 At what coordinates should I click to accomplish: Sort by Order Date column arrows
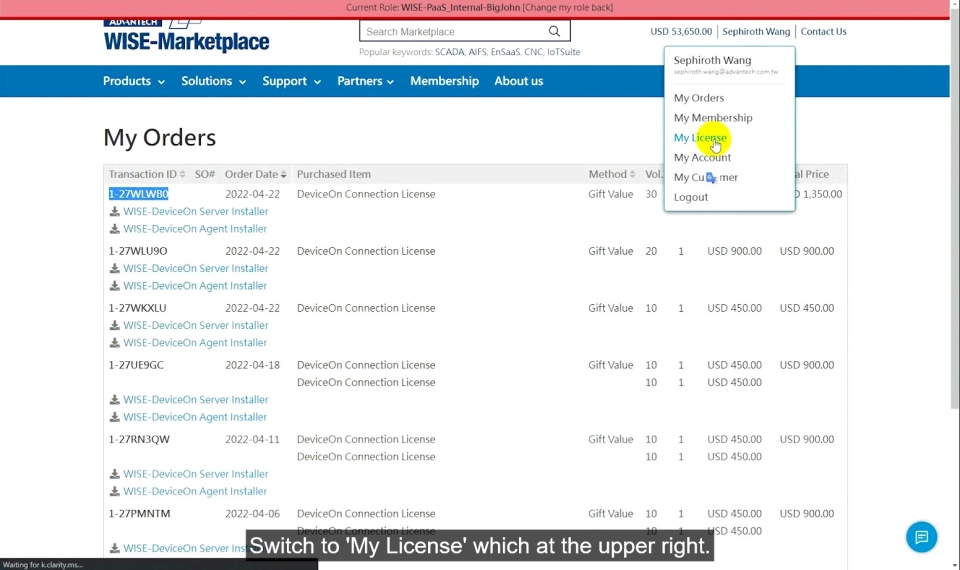tap(283, 174)
